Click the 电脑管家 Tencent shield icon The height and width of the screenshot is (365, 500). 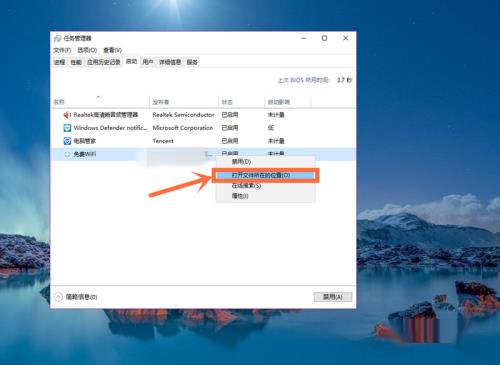[67, 141]
